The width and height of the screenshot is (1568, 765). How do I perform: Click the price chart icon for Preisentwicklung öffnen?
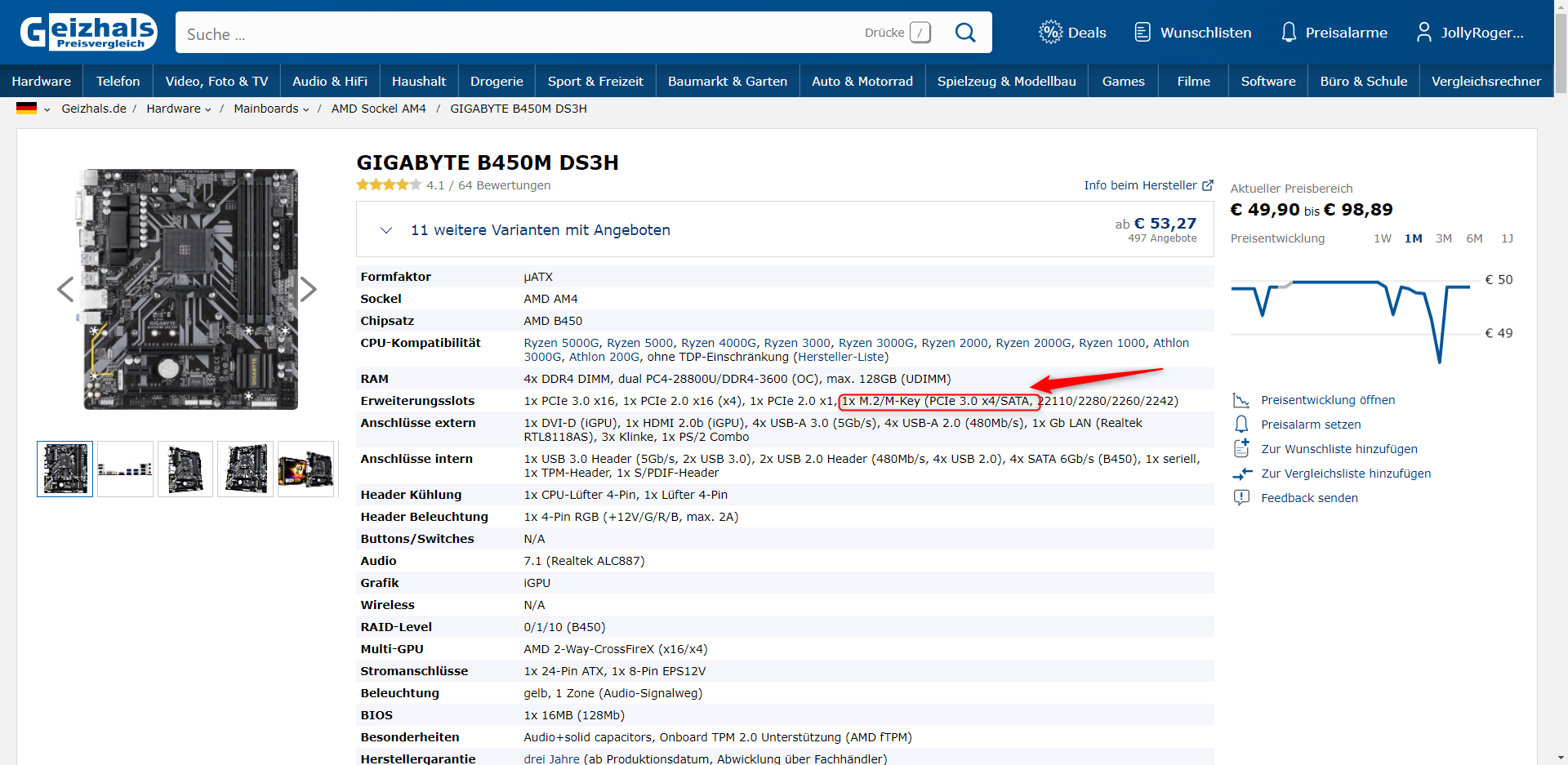click(x=1241, y=400)
